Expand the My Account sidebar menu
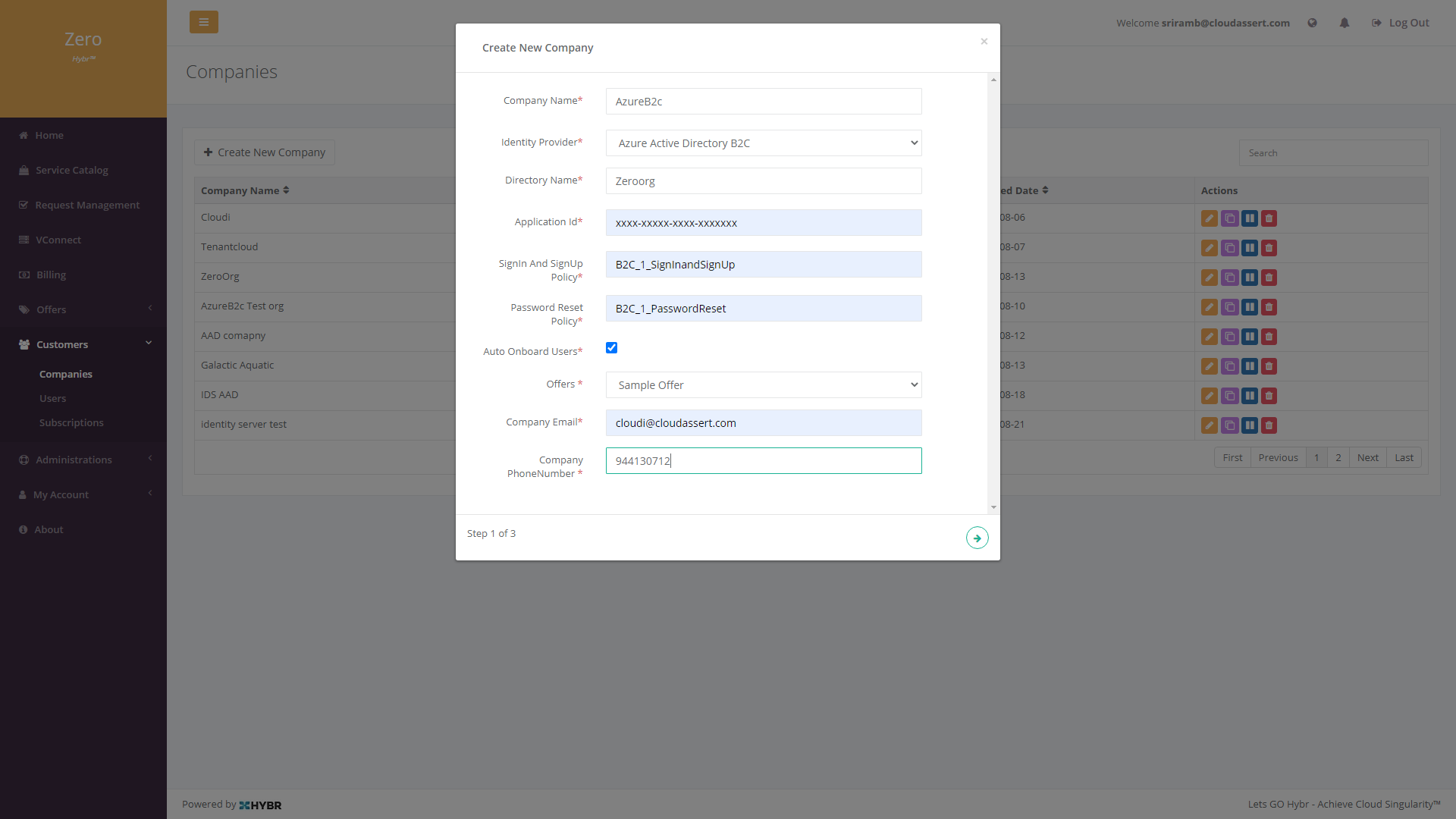Image resolution: width=1456 pixels, height=819 pixels. pyautogui.click(x=83, y=494)
